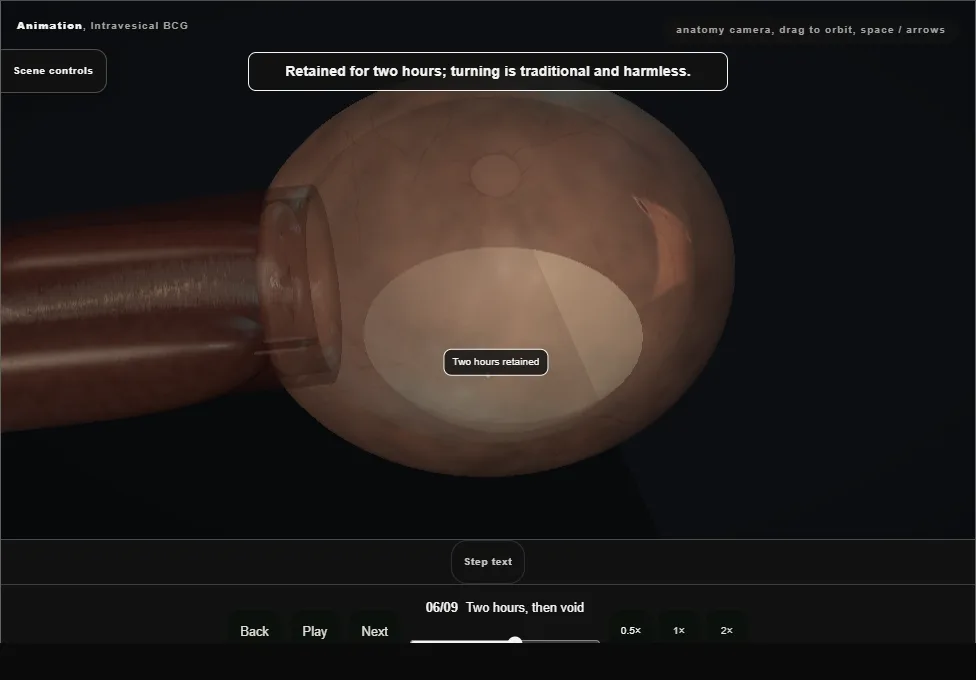Toggle the Step text panel
Image resolution: width=976 pixels, height=680 pixels.
pyautogui.click(x=488, y=562)
